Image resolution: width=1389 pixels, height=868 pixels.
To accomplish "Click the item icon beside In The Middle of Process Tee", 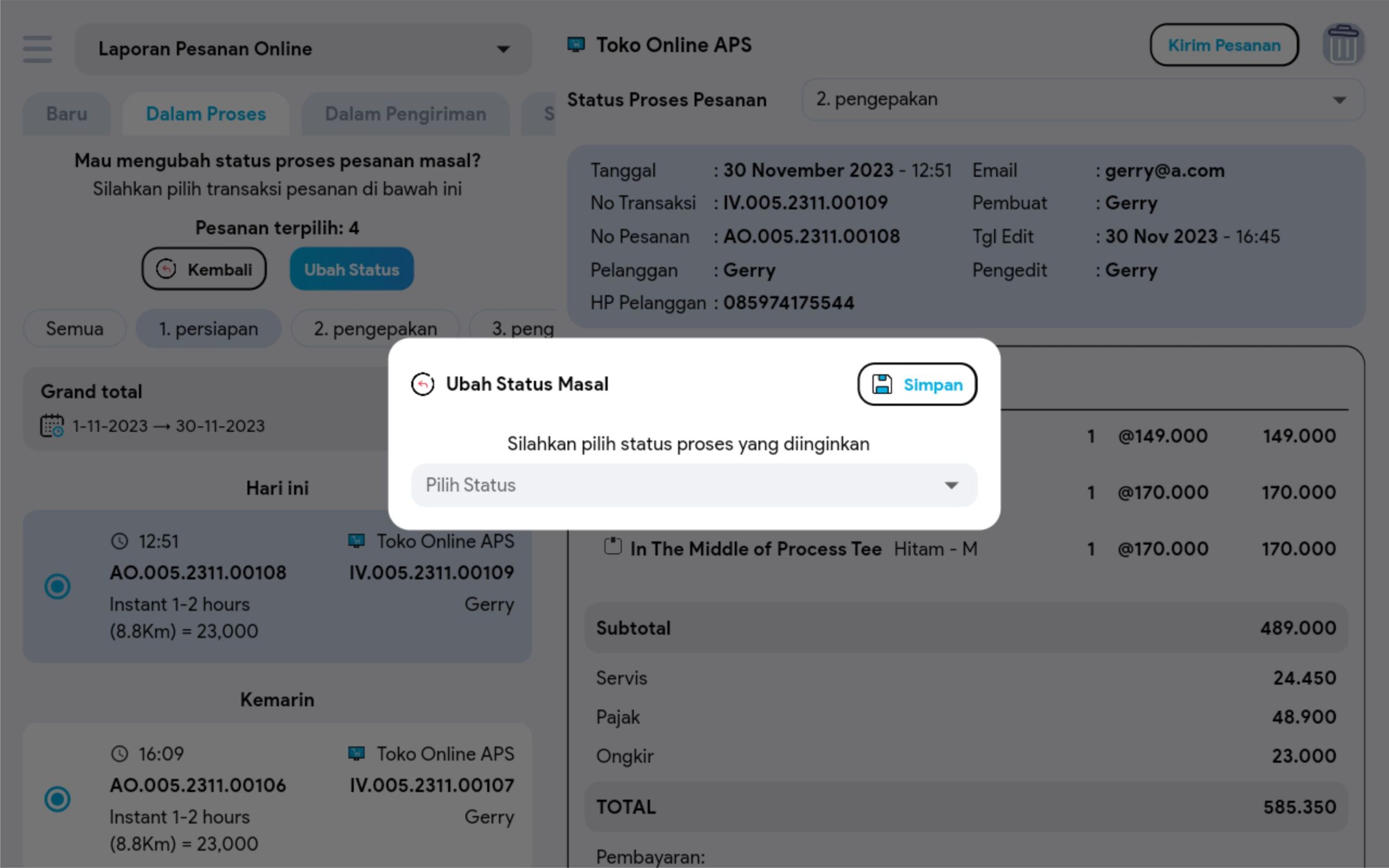I will coord(613,546).
